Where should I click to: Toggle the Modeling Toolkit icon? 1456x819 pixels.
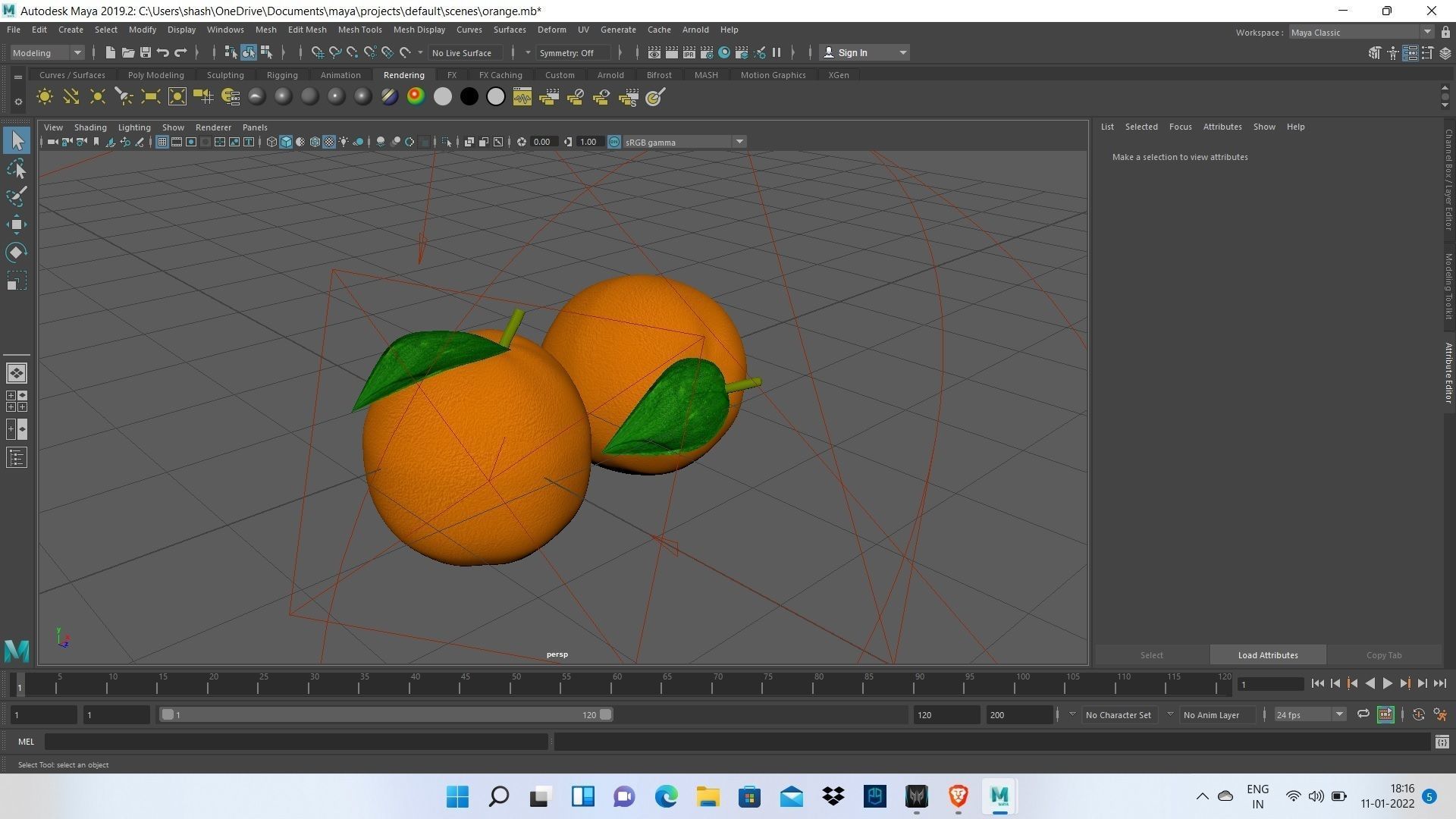click(x=1376, y=52)
